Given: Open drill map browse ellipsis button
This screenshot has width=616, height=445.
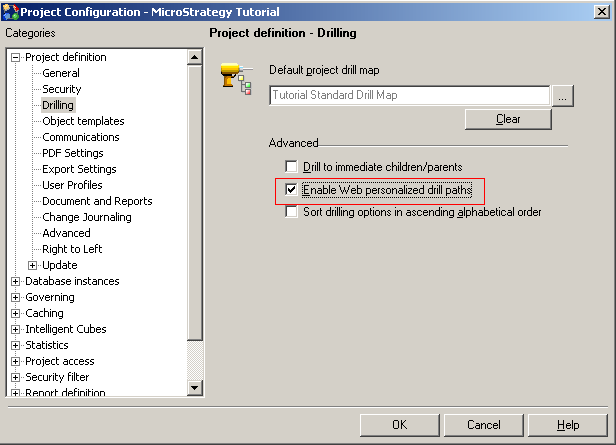Looking at the screenshot, I should [x=563, y=96].
